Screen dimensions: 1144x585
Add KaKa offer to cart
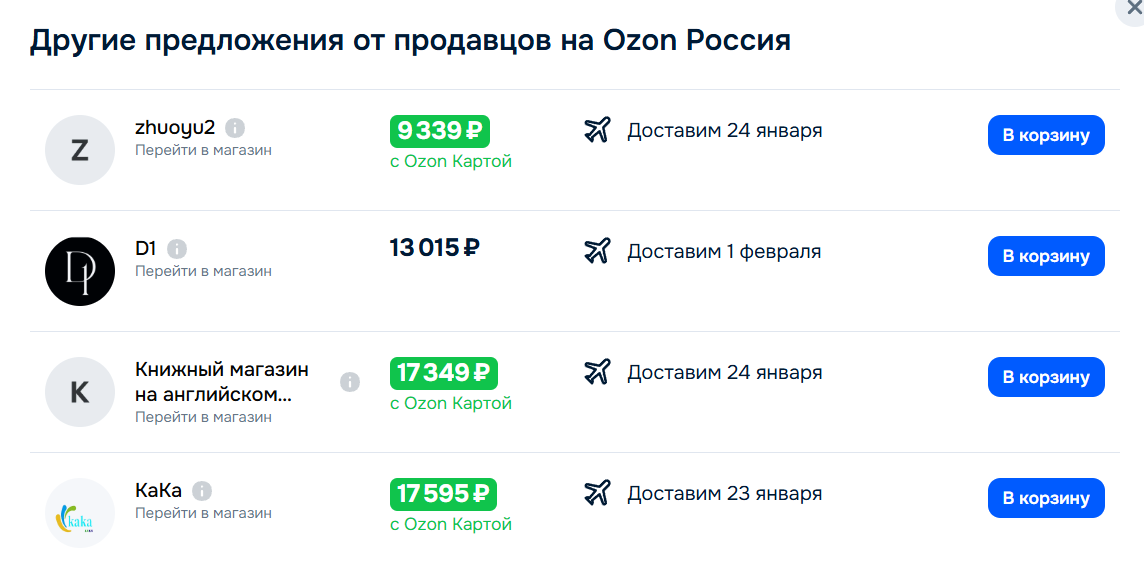(1046, 498)
